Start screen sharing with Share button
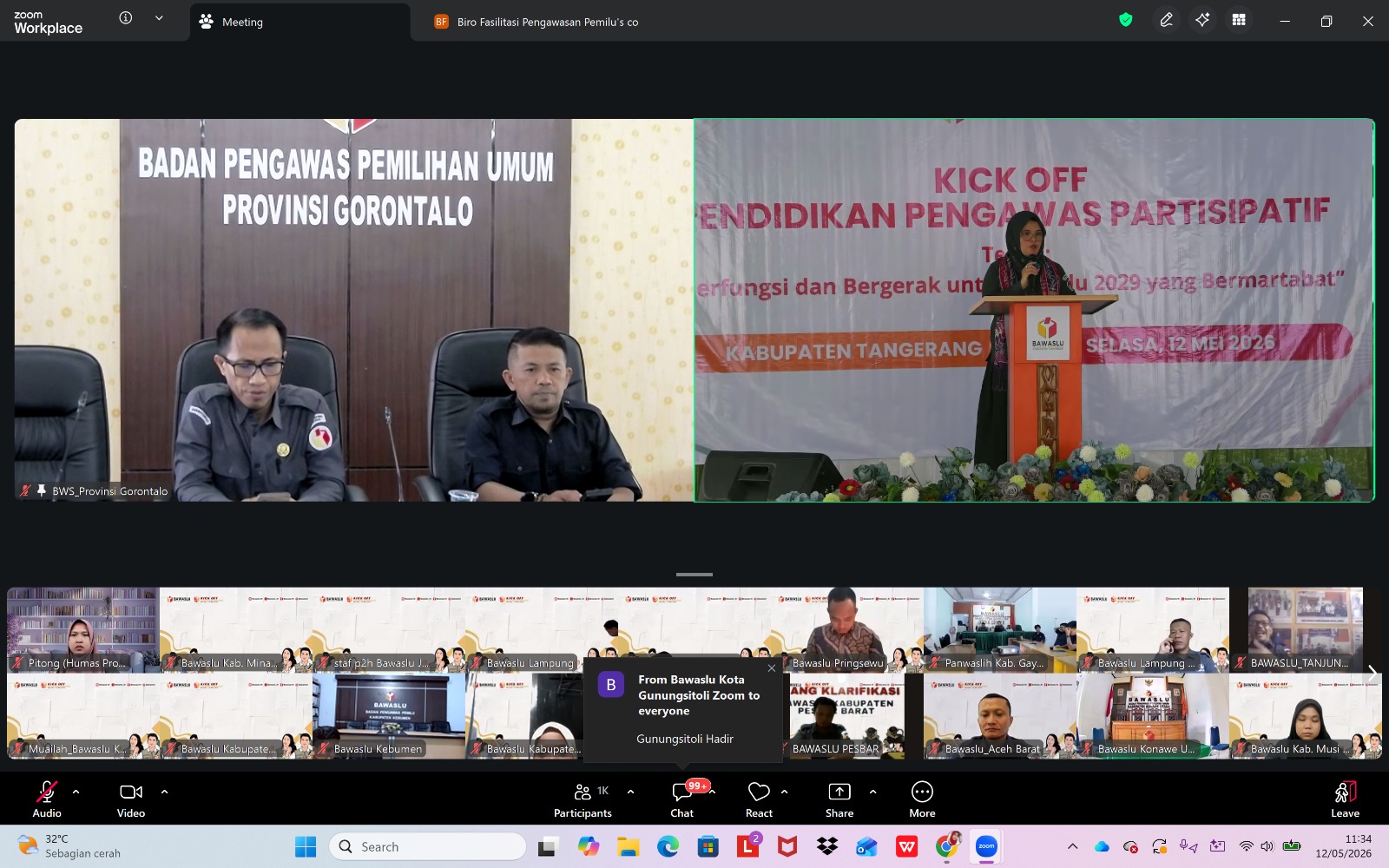 click(839, 799)
